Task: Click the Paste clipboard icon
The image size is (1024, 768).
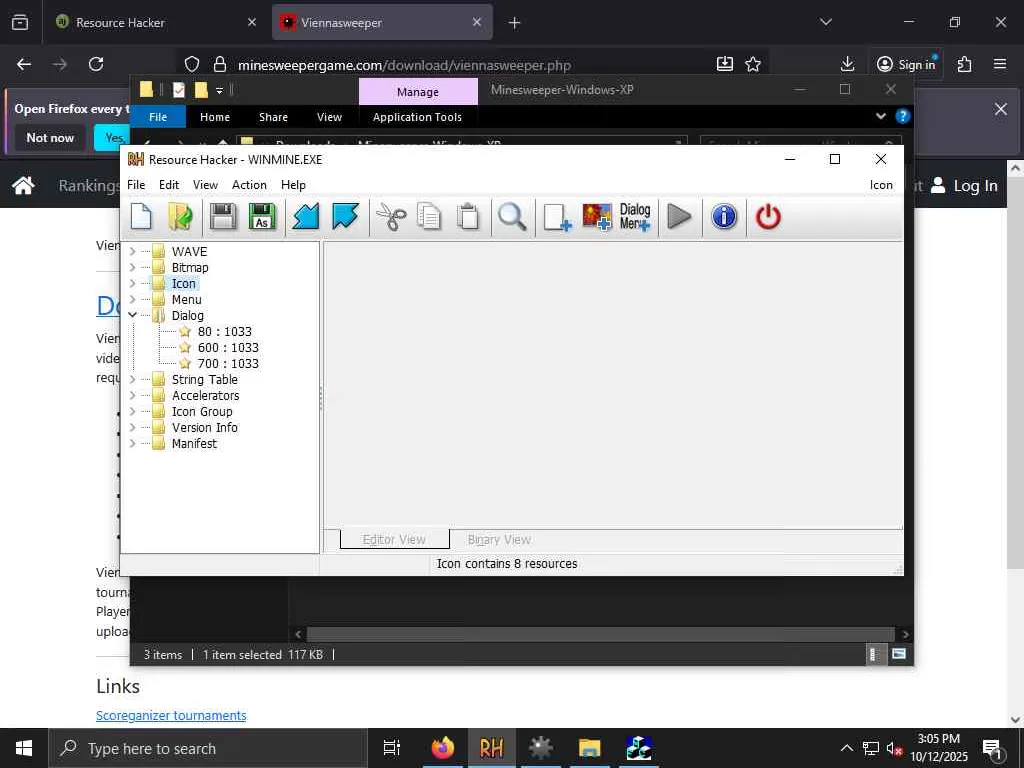Action: point(468,217)
